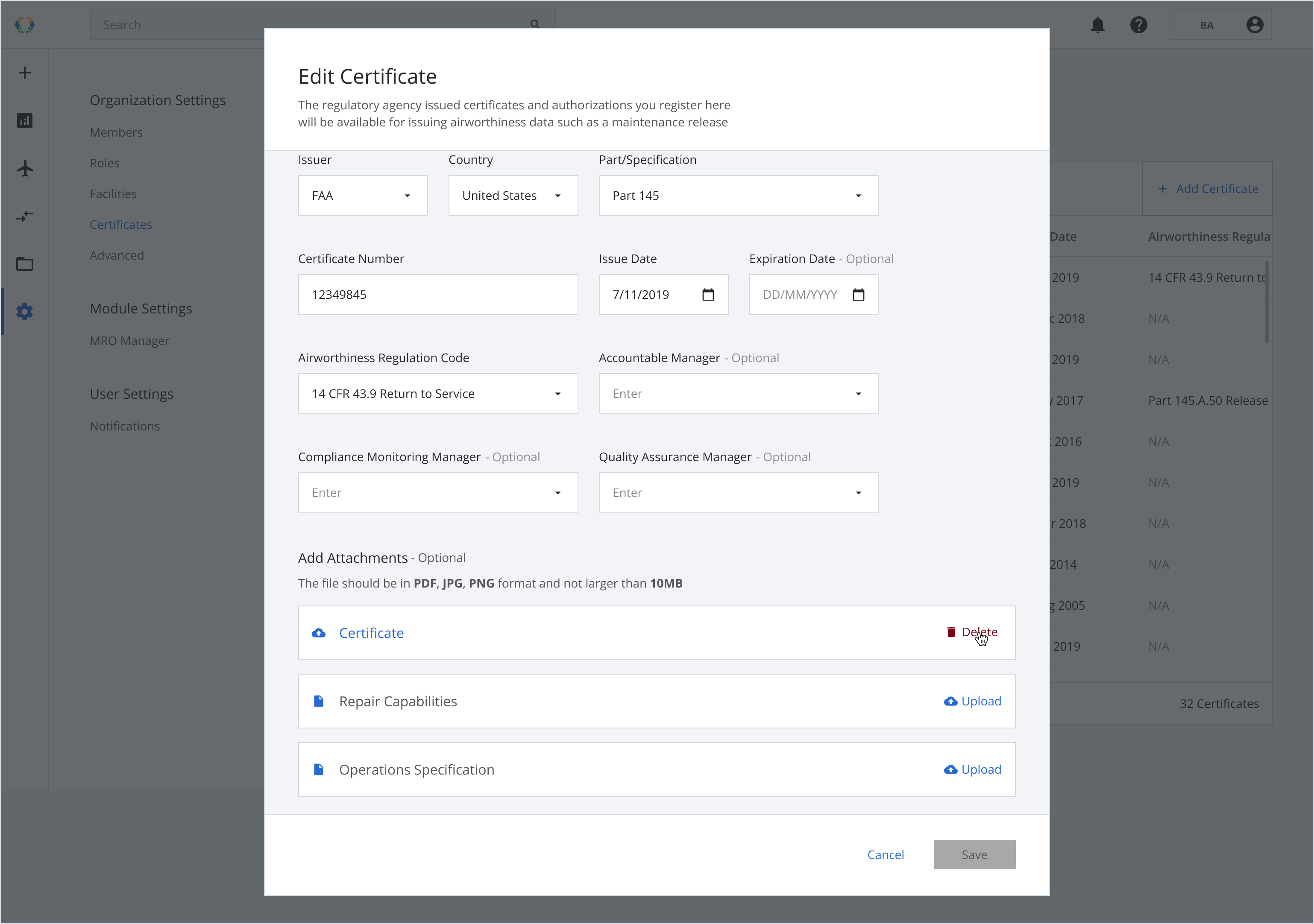This screenshot has height=924, width=1314.
Task: Open the transfer arrows icon in sidebar
Action: (x=25, y=216)
